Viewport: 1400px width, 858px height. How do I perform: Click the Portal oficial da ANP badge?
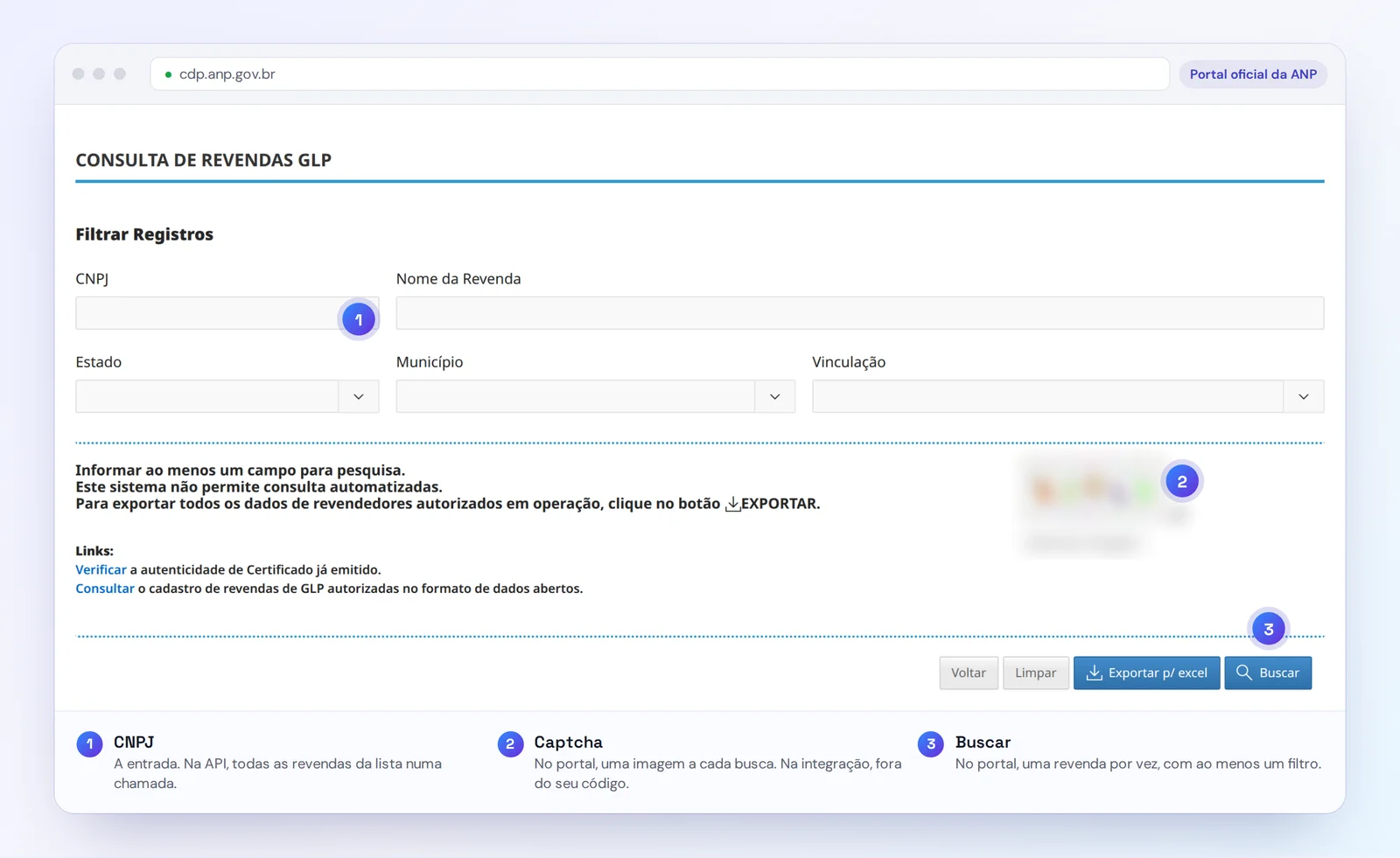tap(1253, 74)
